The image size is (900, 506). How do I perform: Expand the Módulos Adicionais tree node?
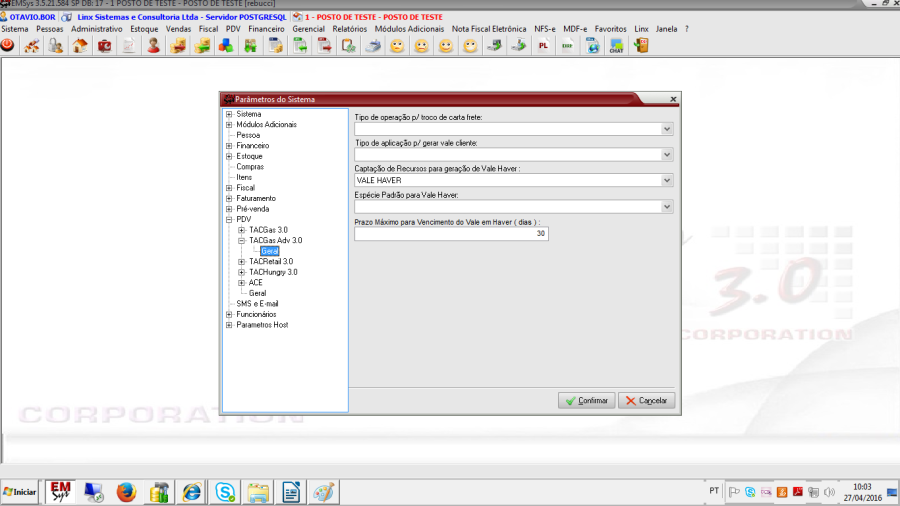tap(229, 124)
